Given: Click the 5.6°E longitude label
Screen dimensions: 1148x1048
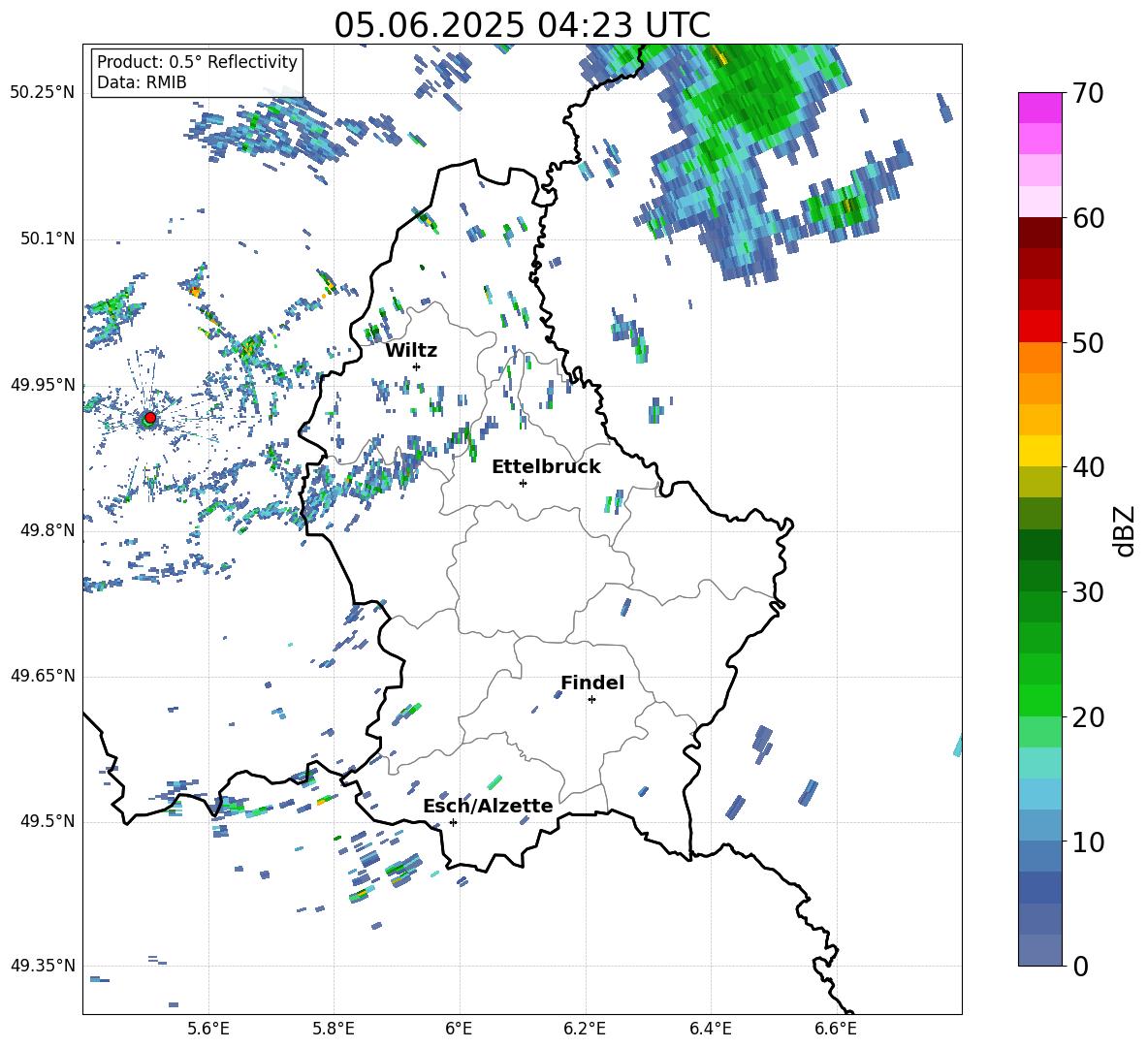Looking at the screenshot, I should point(208,1029).
